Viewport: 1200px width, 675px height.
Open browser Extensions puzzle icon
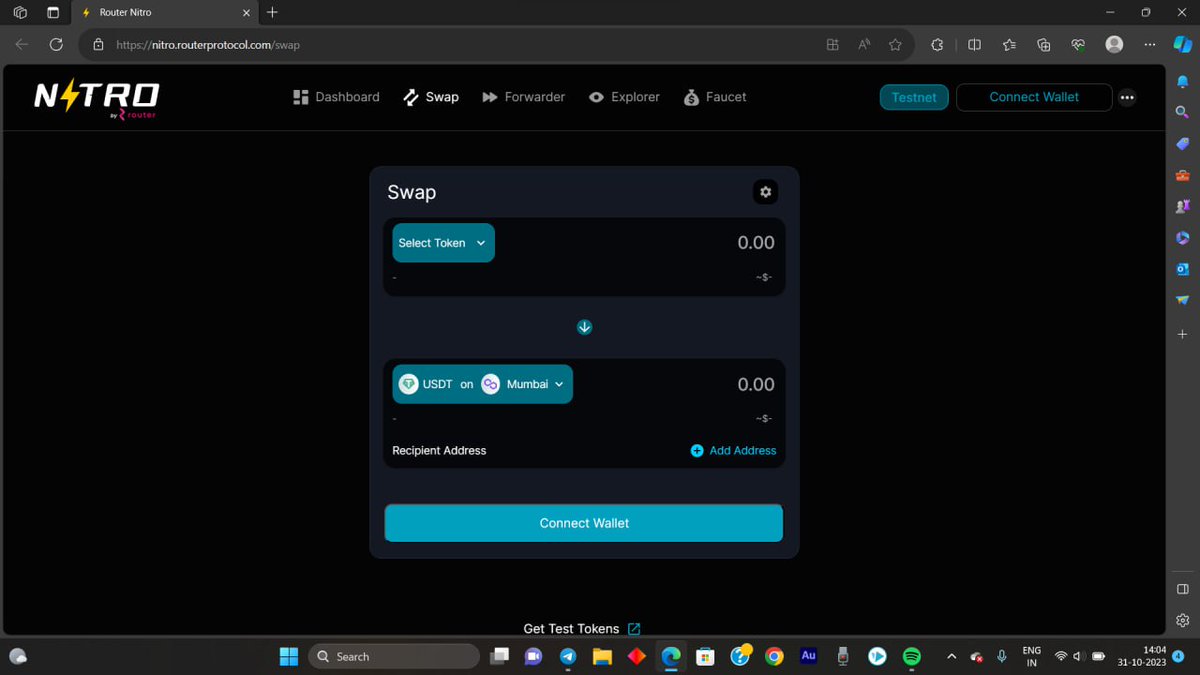(937, 45)
